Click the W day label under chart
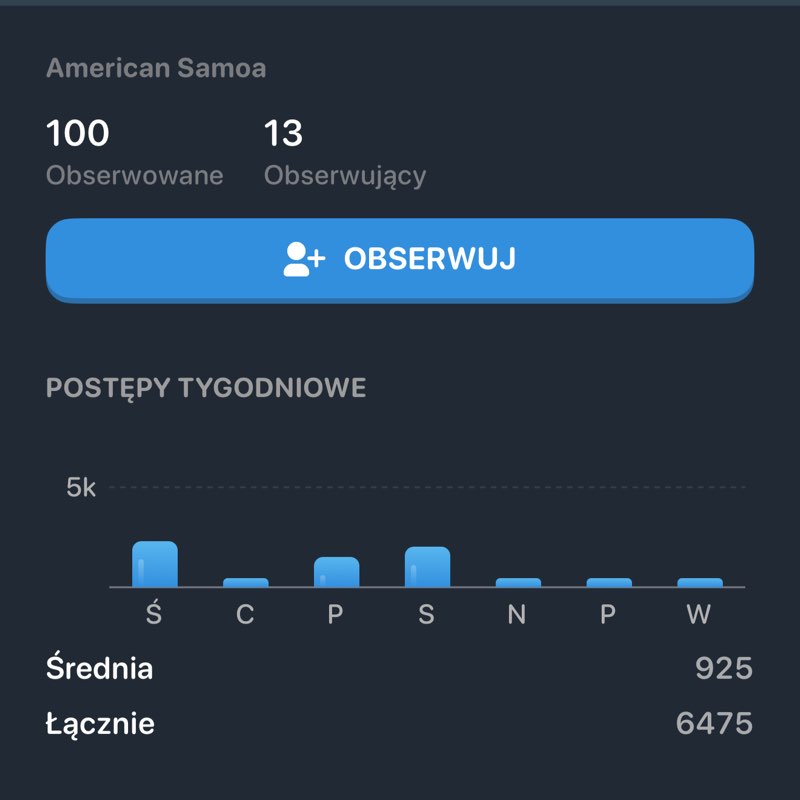Screen dimensions: 800x800 pyautogui.click(x=698, y=614)
